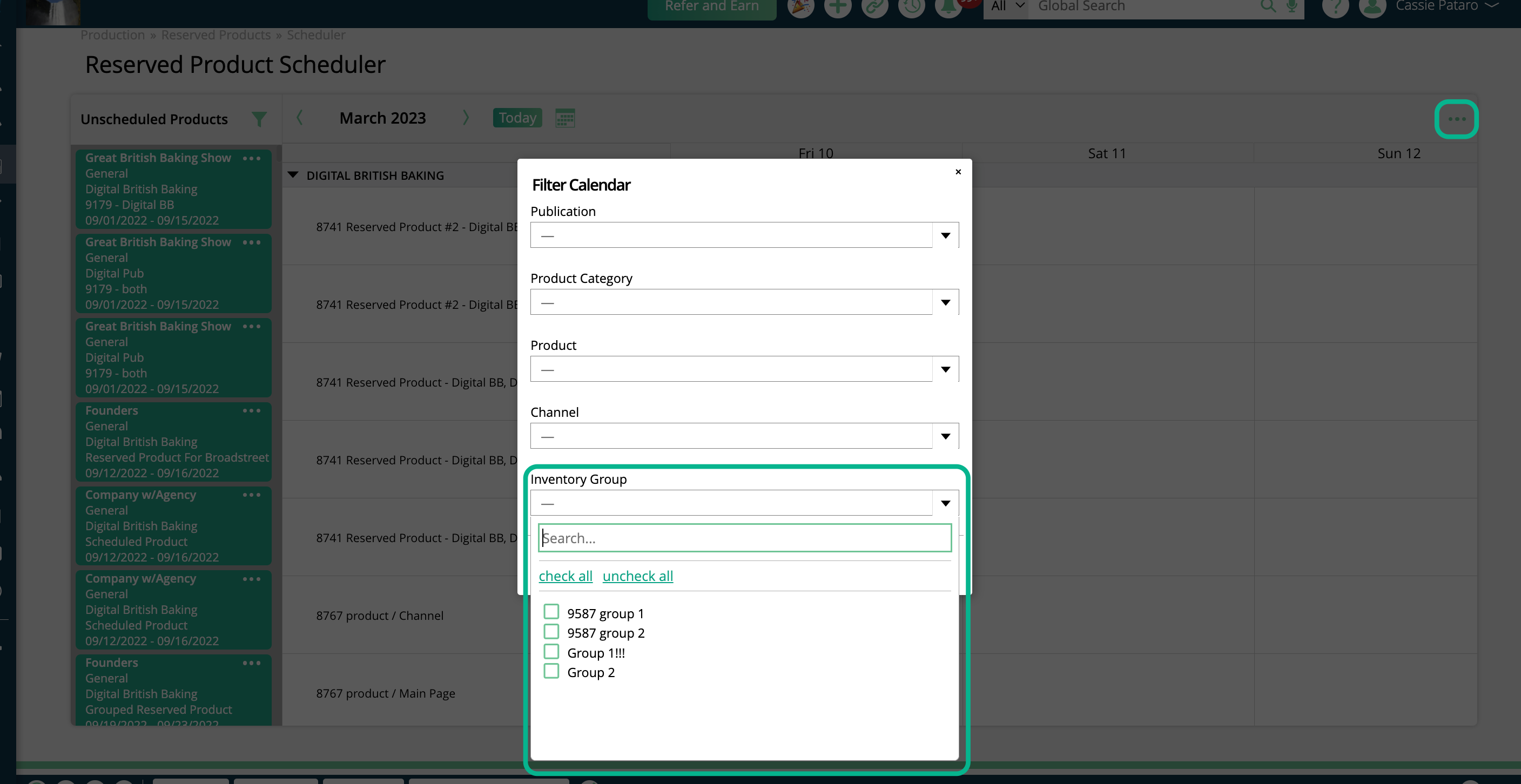Check the 'Group 2' inventory group checkbox

551,671
